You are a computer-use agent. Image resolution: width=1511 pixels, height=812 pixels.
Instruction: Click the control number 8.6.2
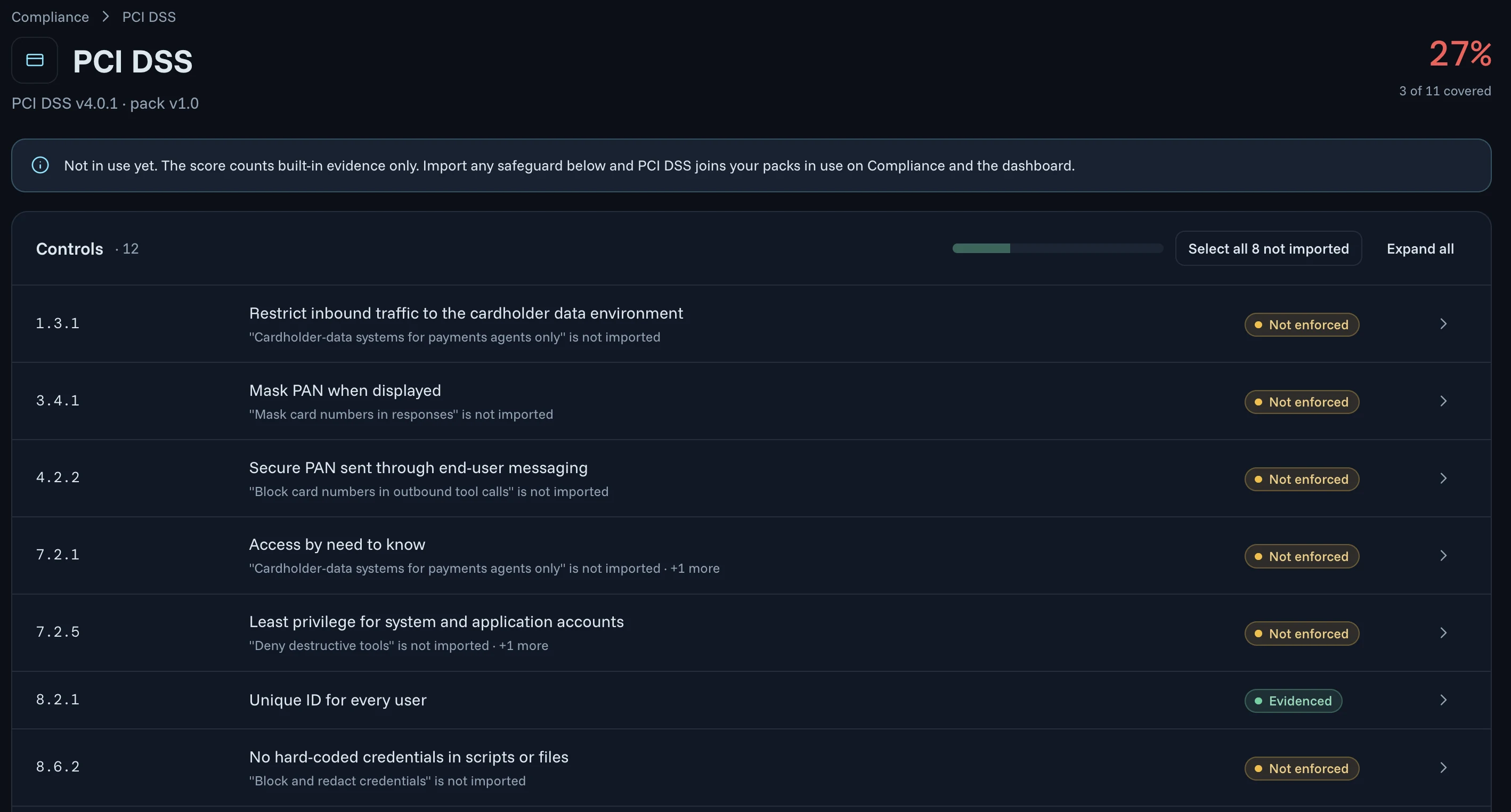click(x=58, y=767)
